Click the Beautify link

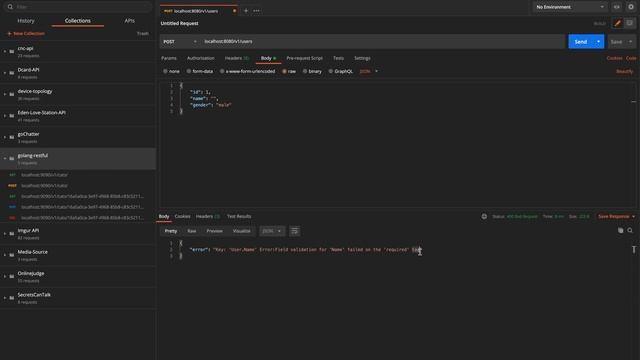[x=624, y=71]
